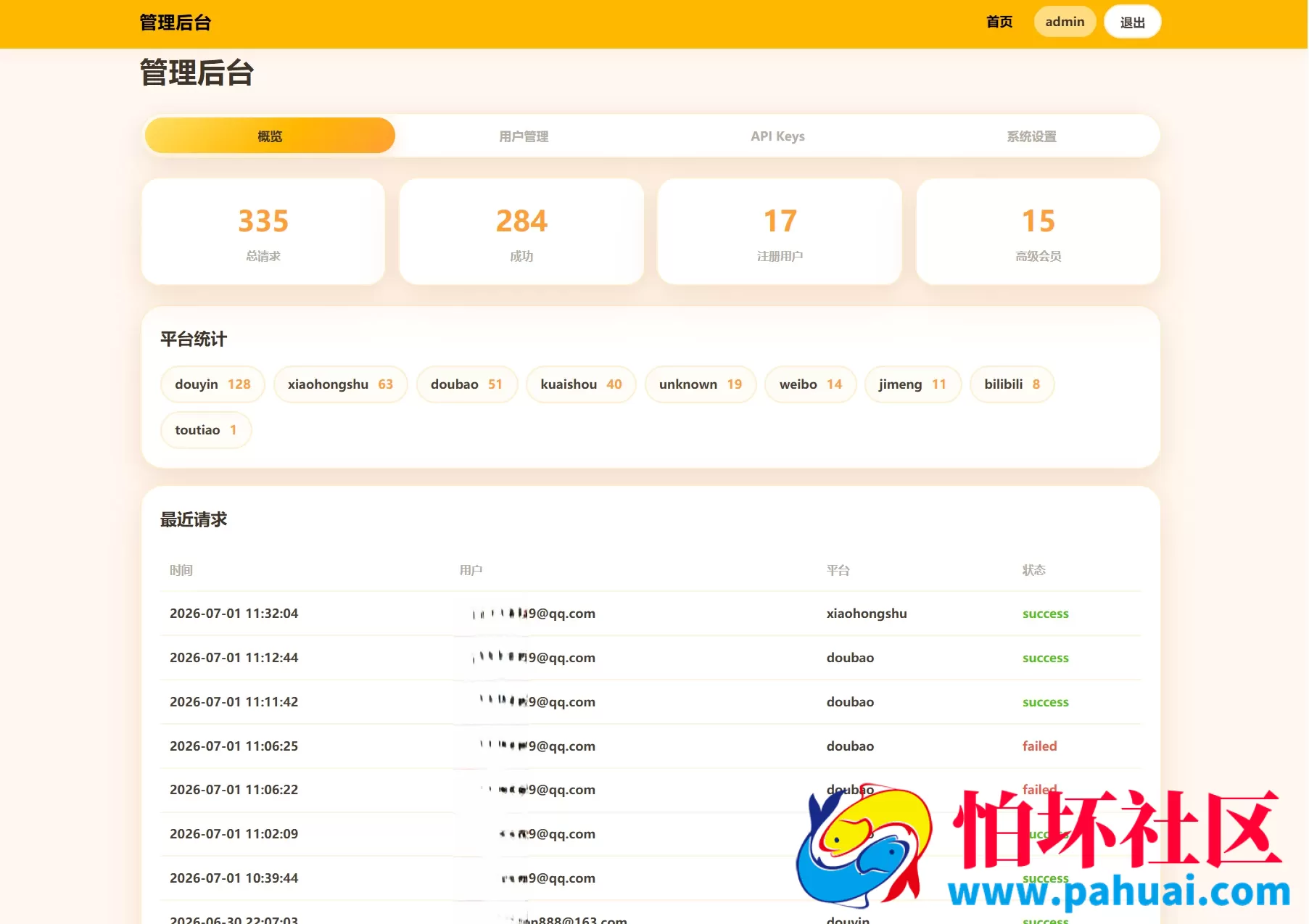Go to the 系统设置 tab
Screen dimensions: 1309x924
1031,136
